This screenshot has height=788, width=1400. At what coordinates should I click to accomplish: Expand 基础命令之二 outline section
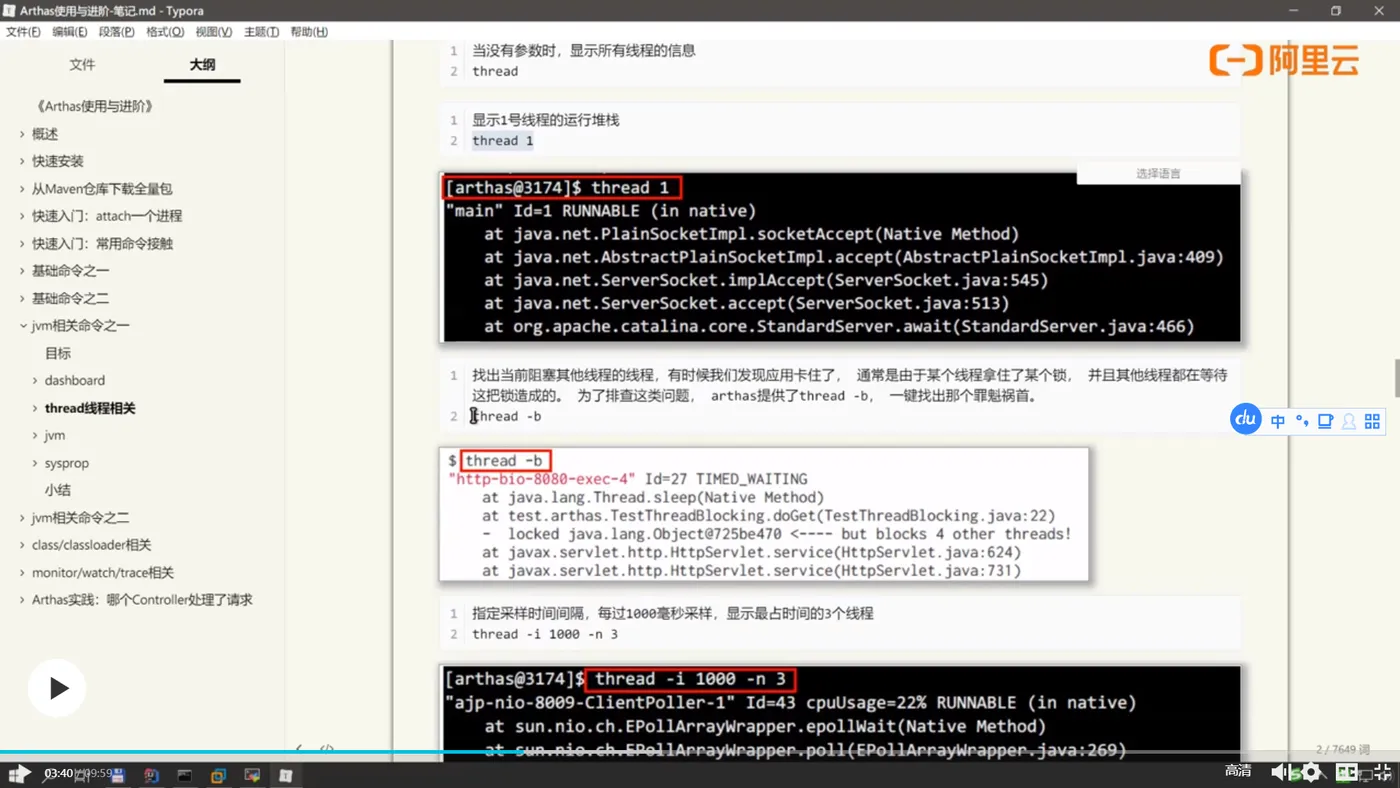[x=22, y=298]
